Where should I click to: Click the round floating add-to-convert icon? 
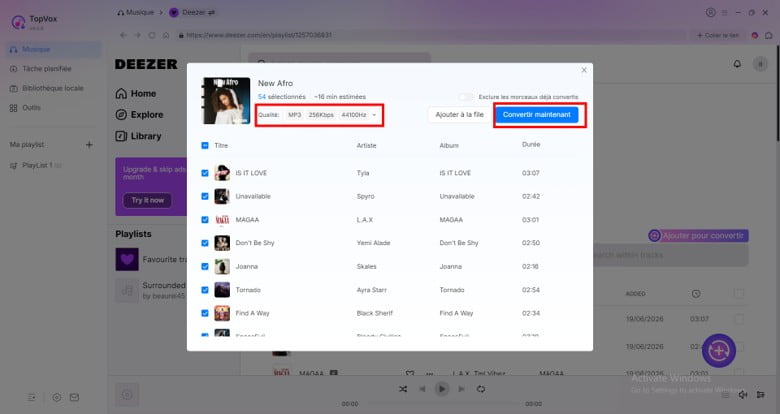pyautogui.click(x=719, y=351)
